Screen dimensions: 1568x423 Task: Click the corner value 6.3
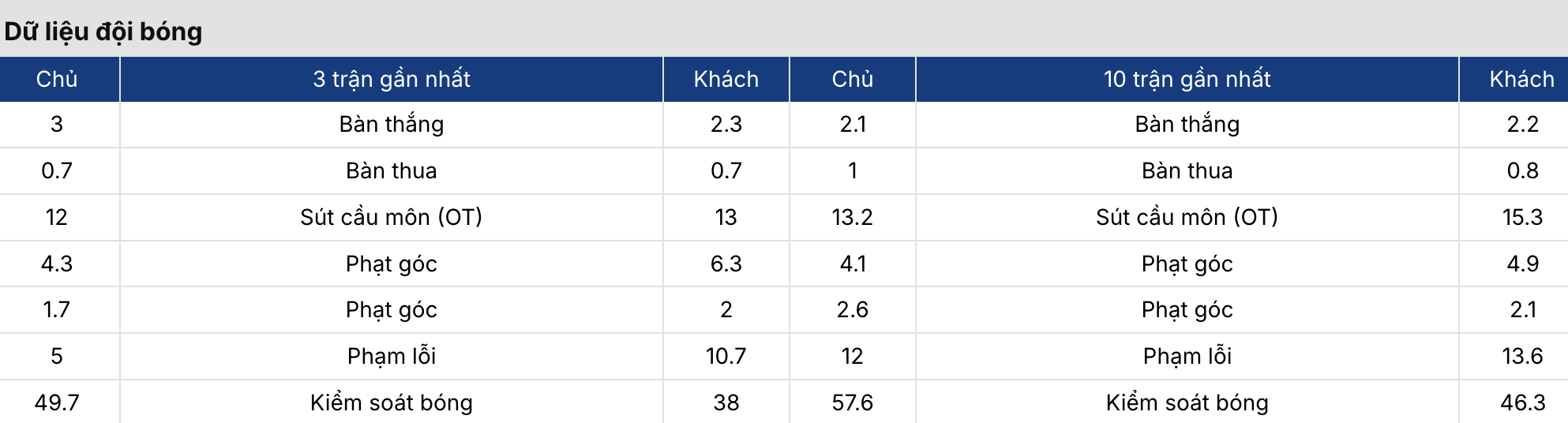point(726,264)
